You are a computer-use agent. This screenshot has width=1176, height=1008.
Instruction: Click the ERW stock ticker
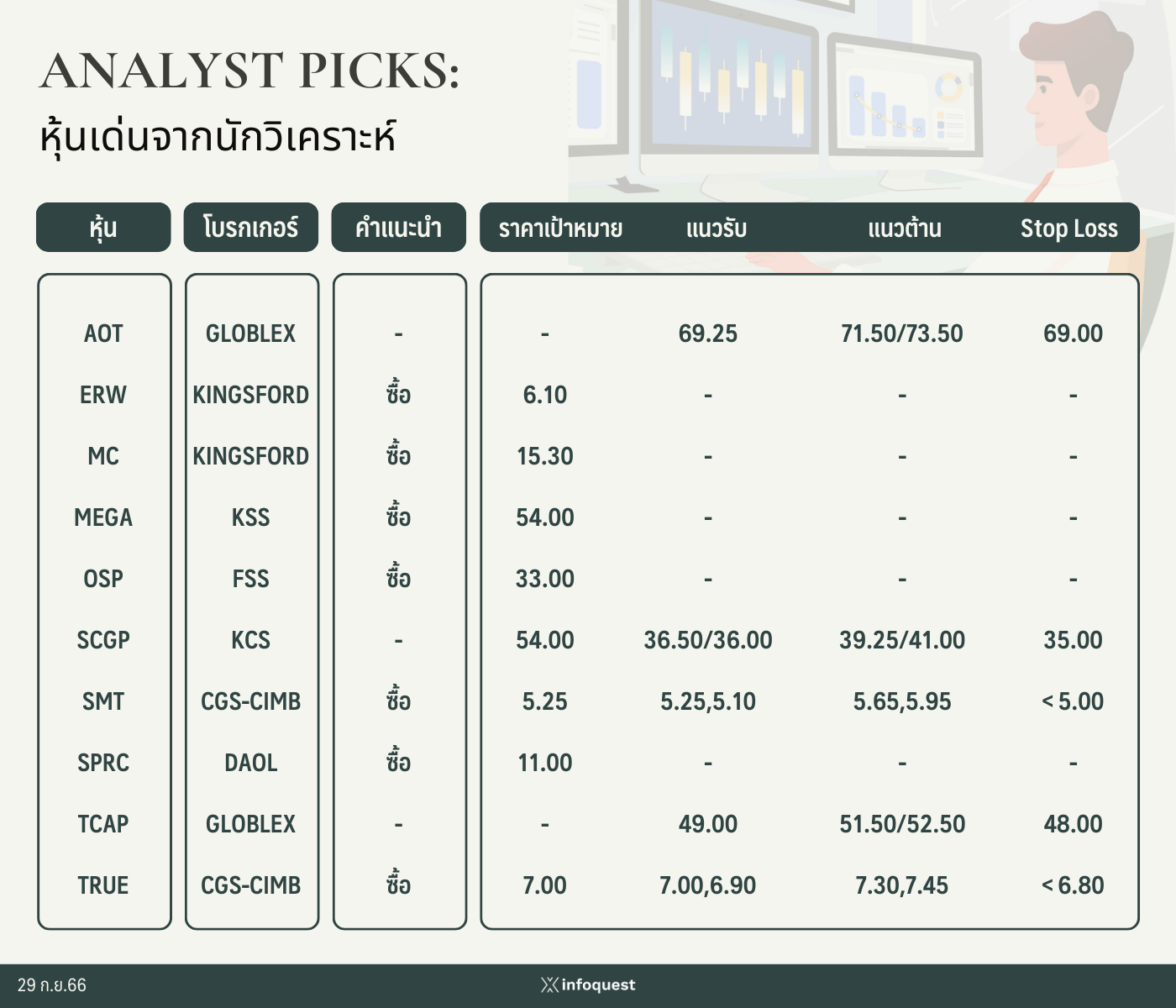coord(103,395)
